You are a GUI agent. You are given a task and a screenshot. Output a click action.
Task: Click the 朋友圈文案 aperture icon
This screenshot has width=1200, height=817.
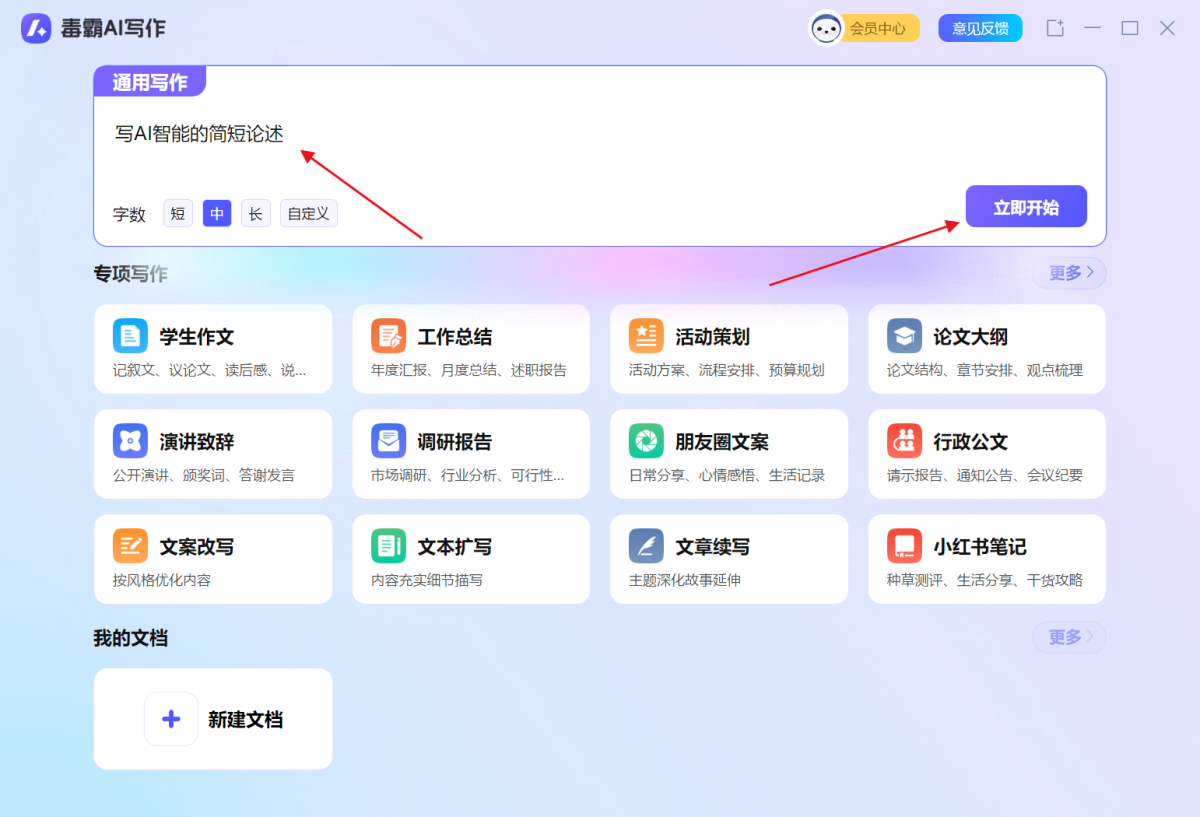pyautogui.click(x=646, y=441)
